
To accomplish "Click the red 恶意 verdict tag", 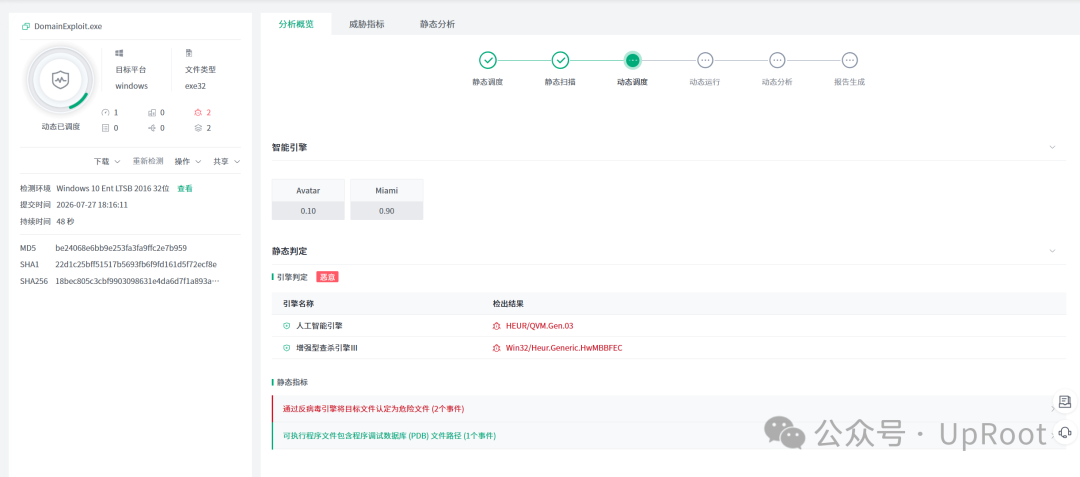I will [328, 277].
